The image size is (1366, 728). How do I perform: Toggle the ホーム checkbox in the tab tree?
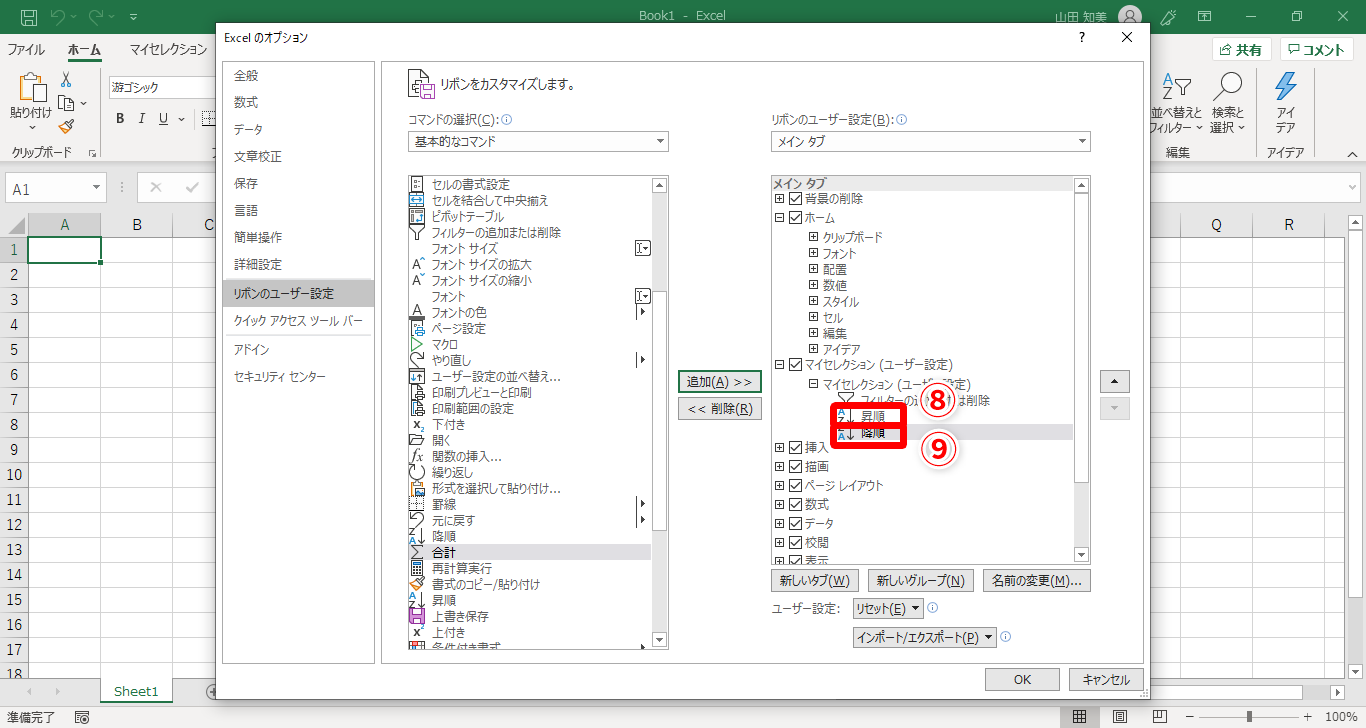tap(796, 217)
